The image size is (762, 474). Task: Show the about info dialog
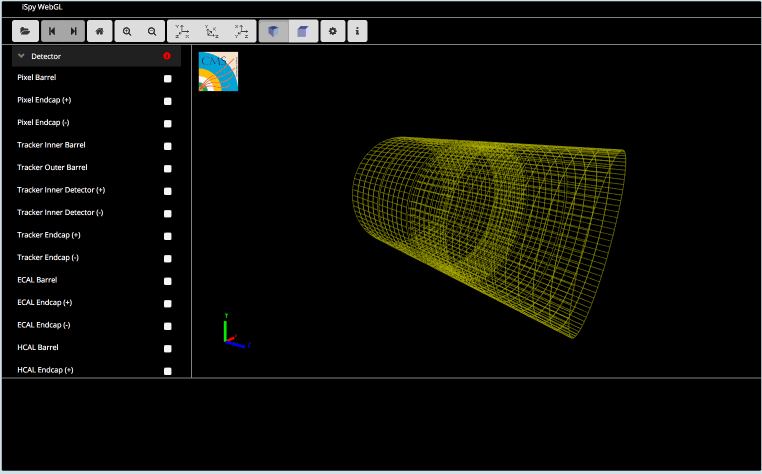coord(356,31)
